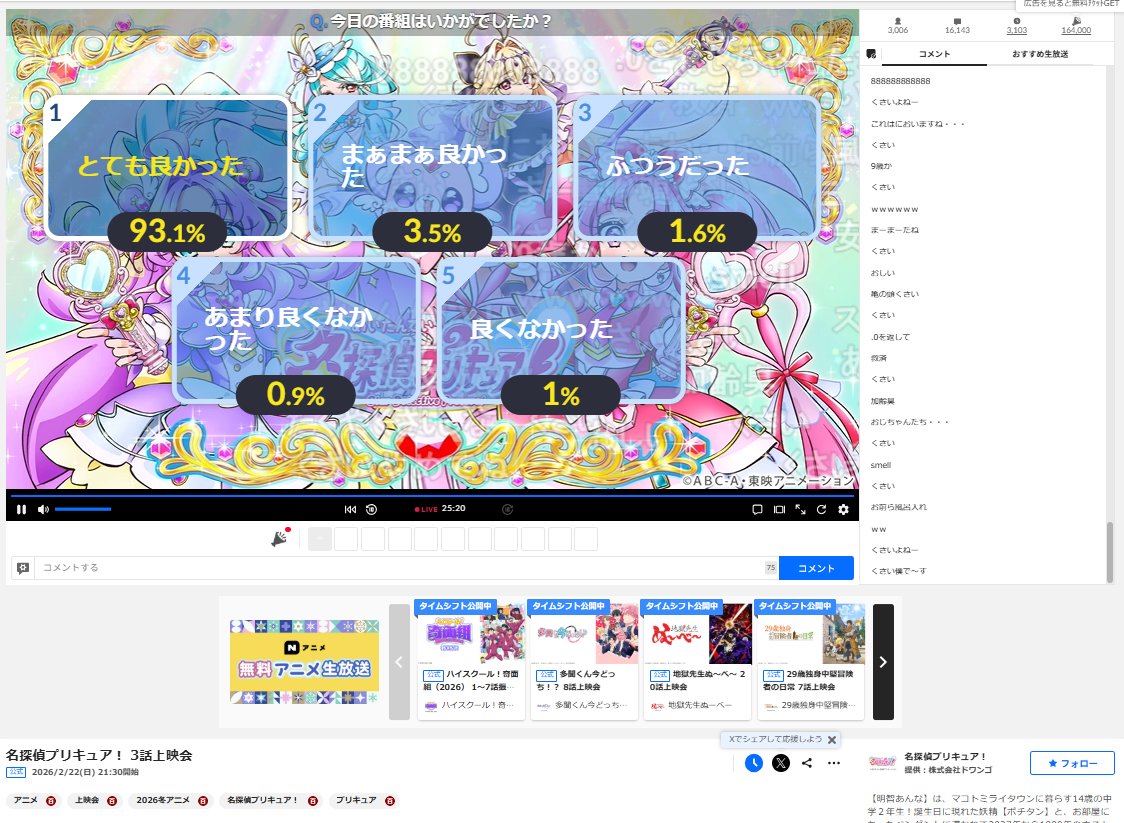The height and width of the screenshot is (823, 1124).
Task: Reload the player stream
Action: [821, 509]
